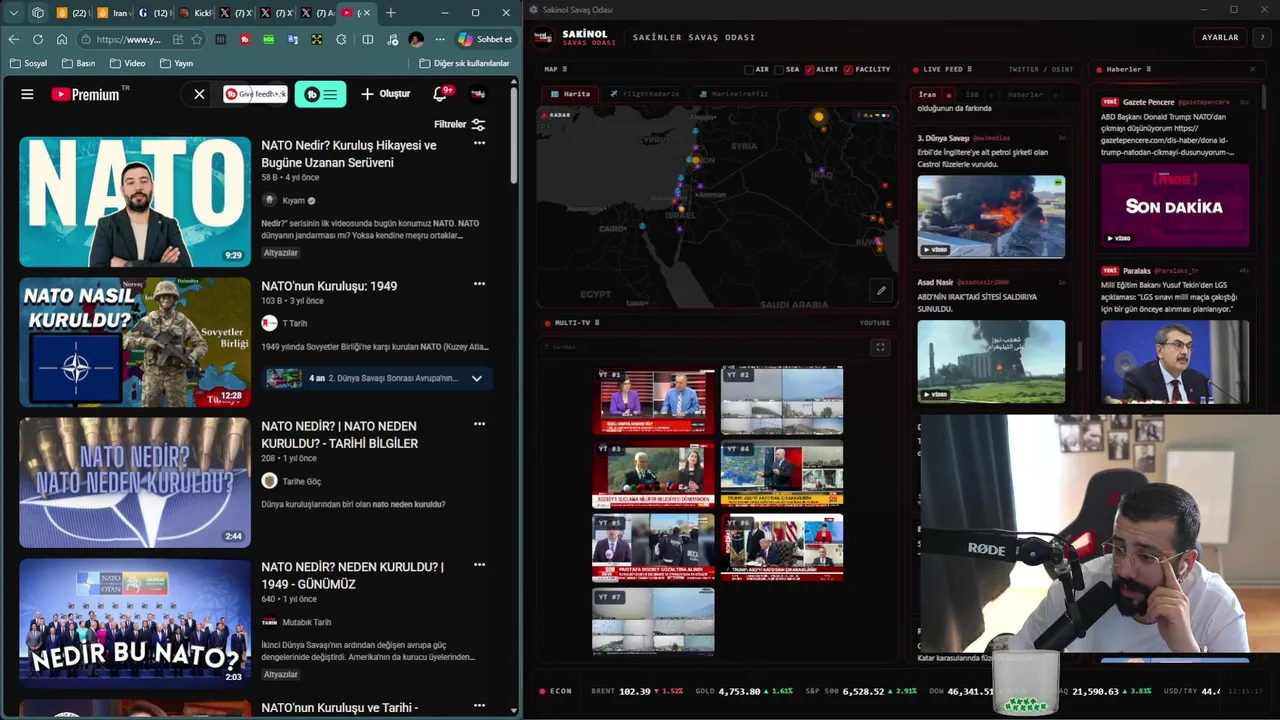Switch to the Iran browser tab

click(x=114, y=13)
